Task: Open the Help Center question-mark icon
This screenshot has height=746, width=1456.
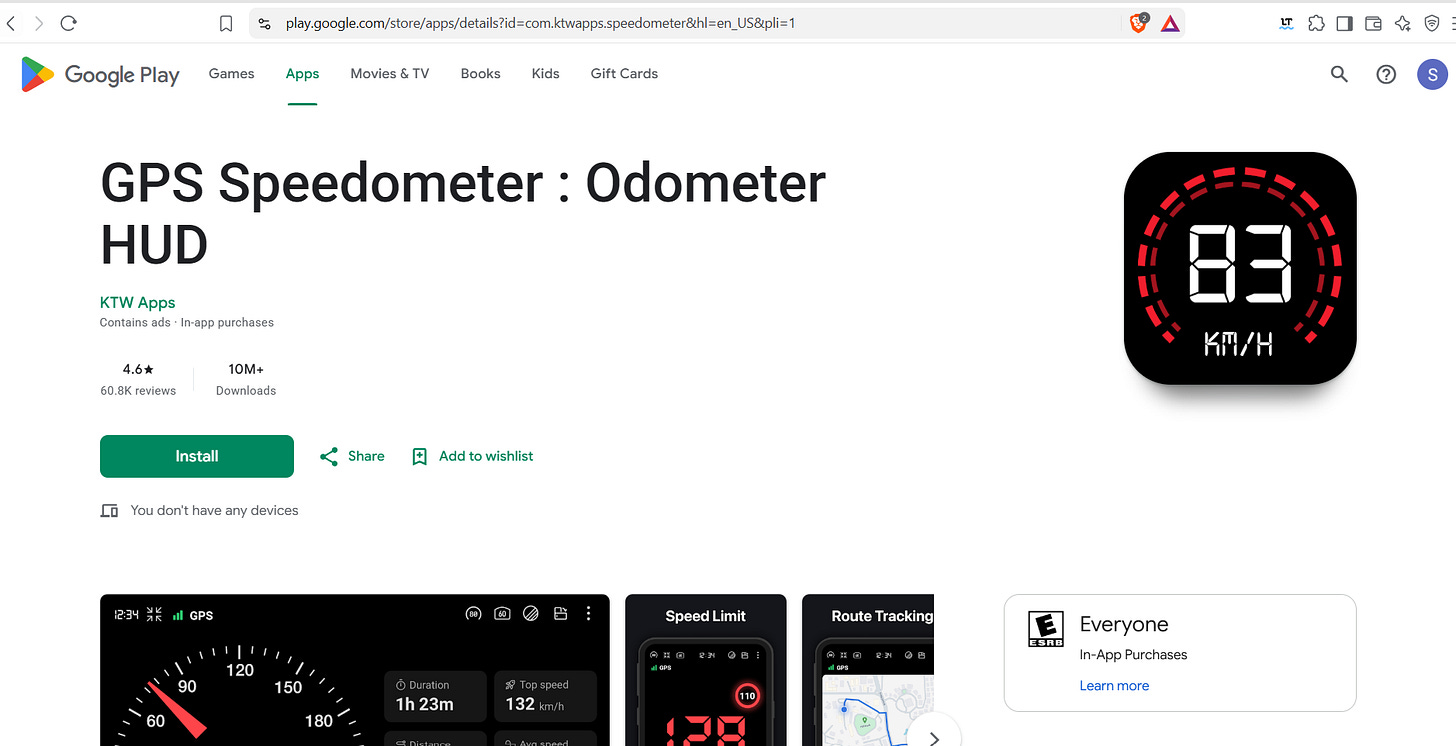Action: click(x=1386, y=74)
